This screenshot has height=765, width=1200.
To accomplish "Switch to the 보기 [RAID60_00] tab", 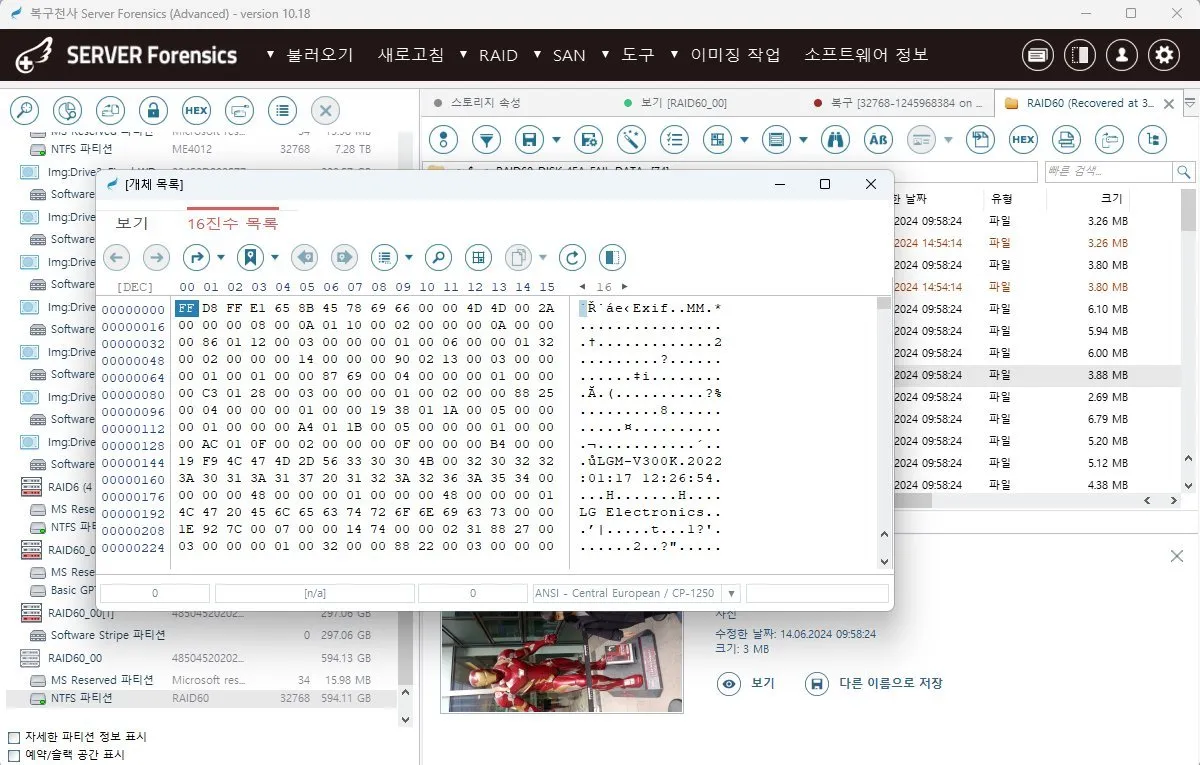I will (x=684, y=103).
